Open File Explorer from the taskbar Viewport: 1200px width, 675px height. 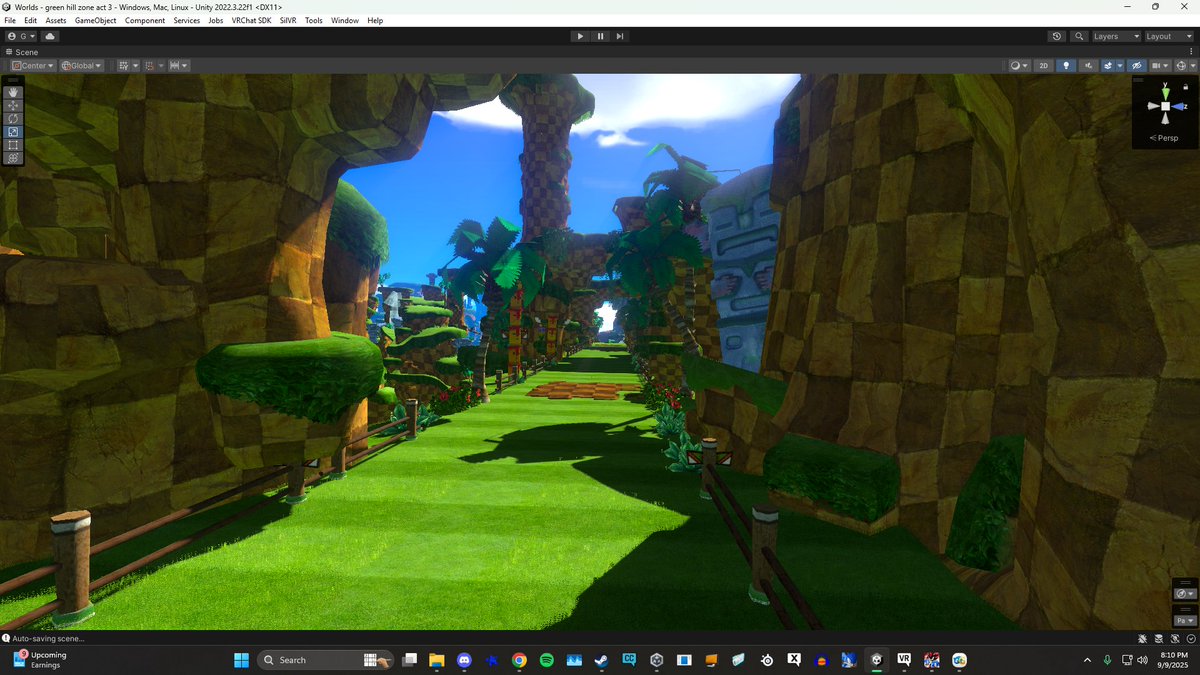[437, 659]
